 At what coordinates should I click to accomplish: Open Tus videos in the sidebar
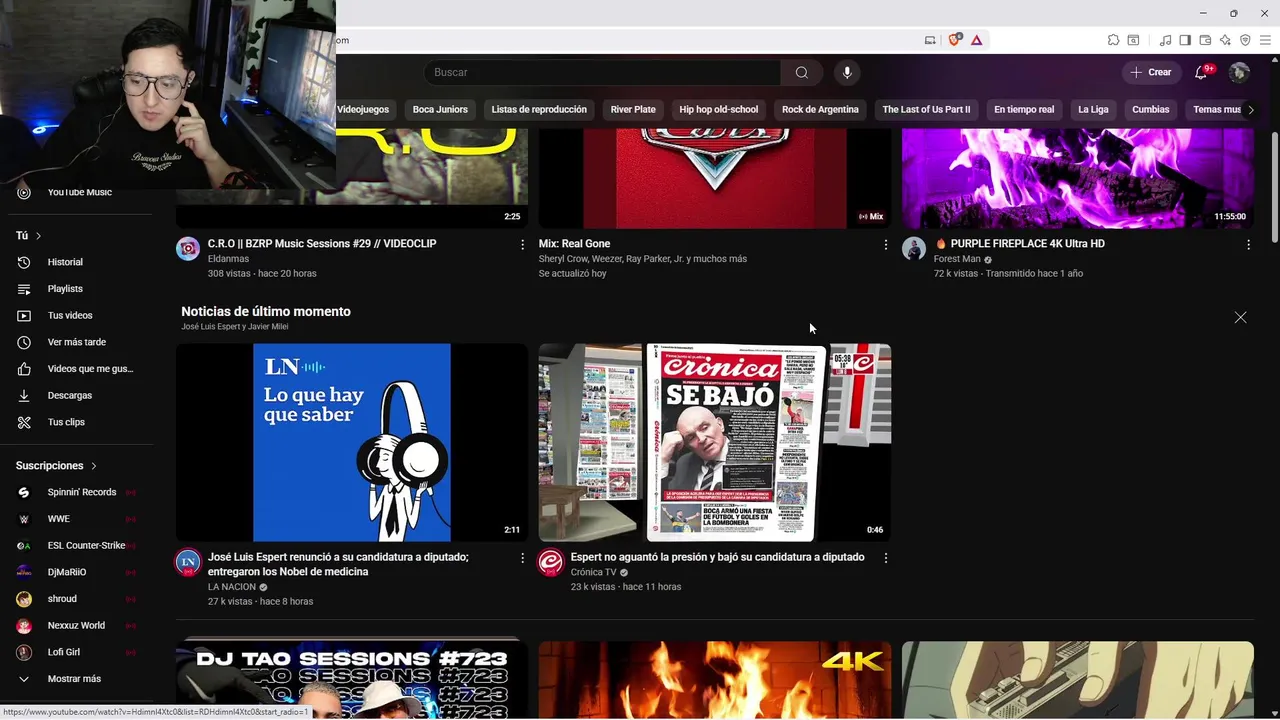coord(77,315)
